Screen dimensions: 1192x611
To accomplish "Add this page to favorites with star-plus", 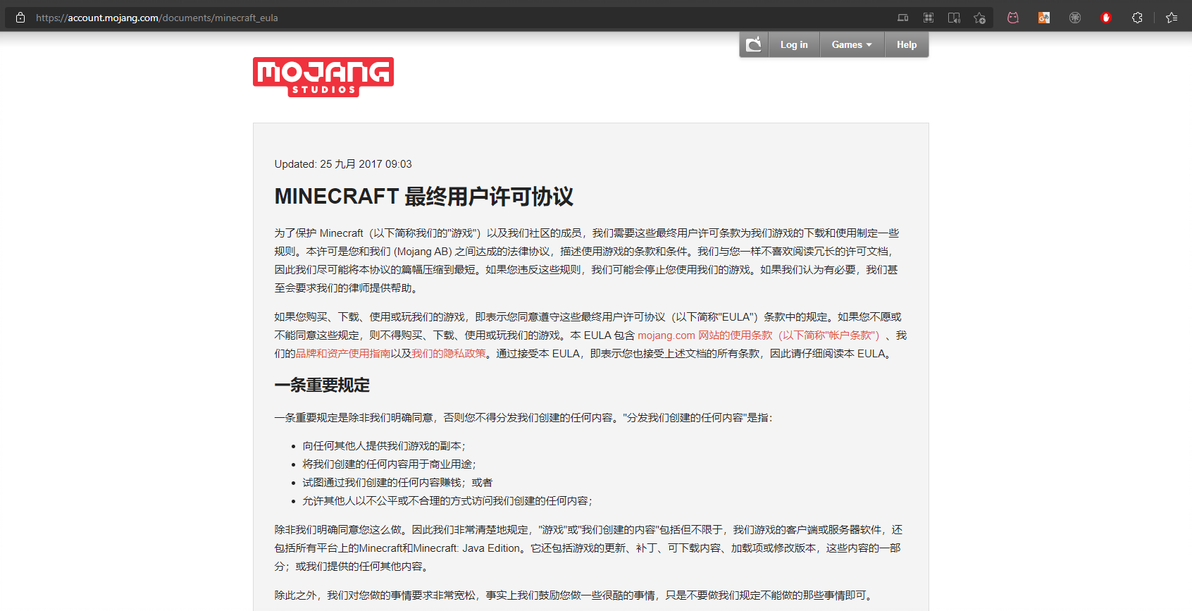I will click(x=979, y=17).
